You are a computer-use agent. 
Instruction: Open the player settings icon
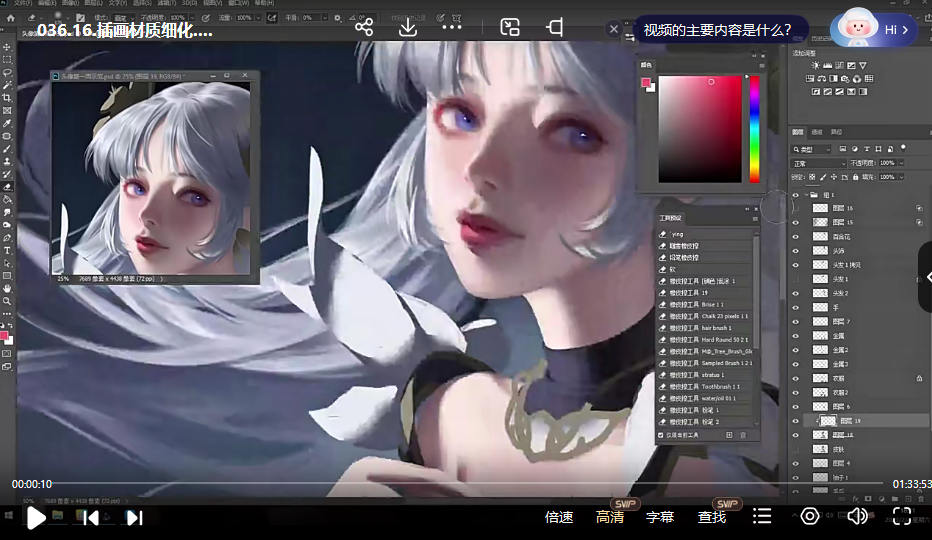[810, 516]
